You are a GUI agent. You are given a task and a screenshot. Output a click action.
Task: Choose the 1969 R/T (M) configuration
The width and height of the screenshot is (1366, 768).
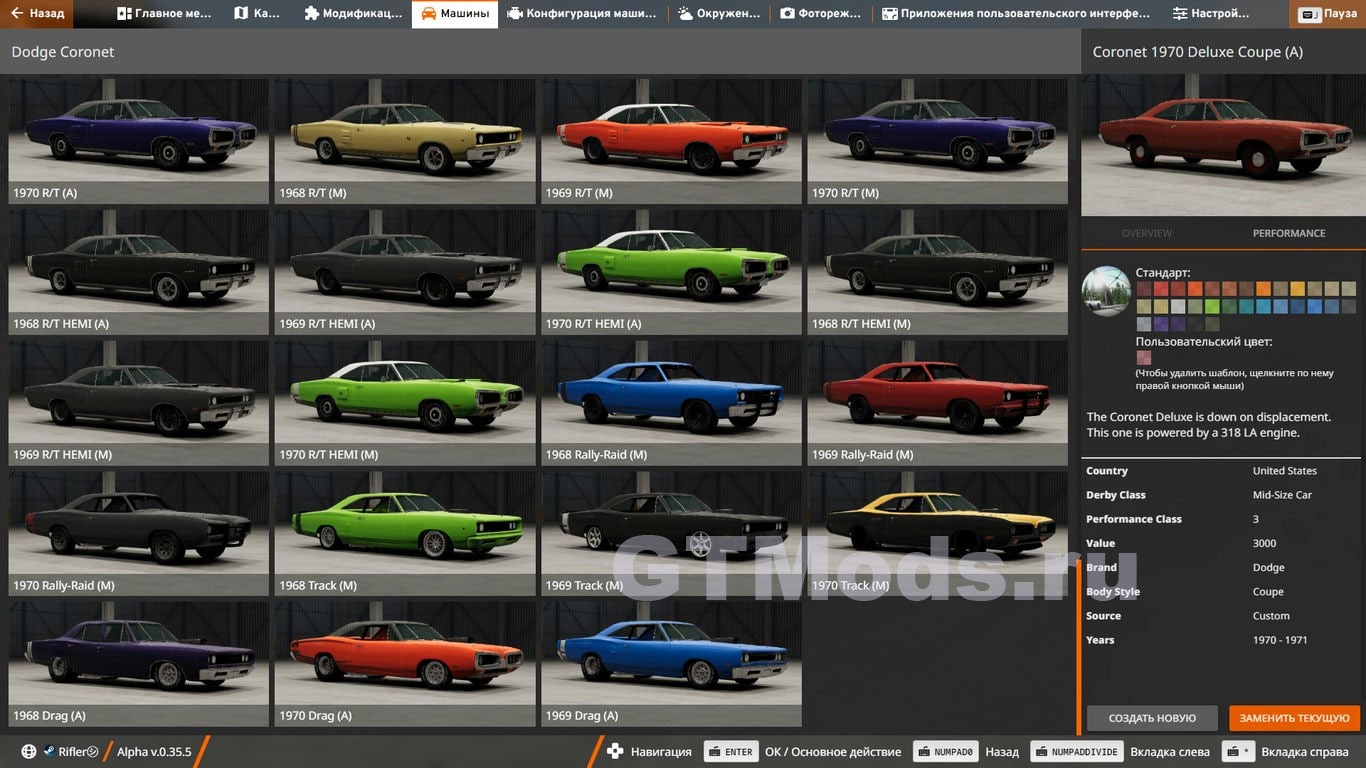point(672,141)
